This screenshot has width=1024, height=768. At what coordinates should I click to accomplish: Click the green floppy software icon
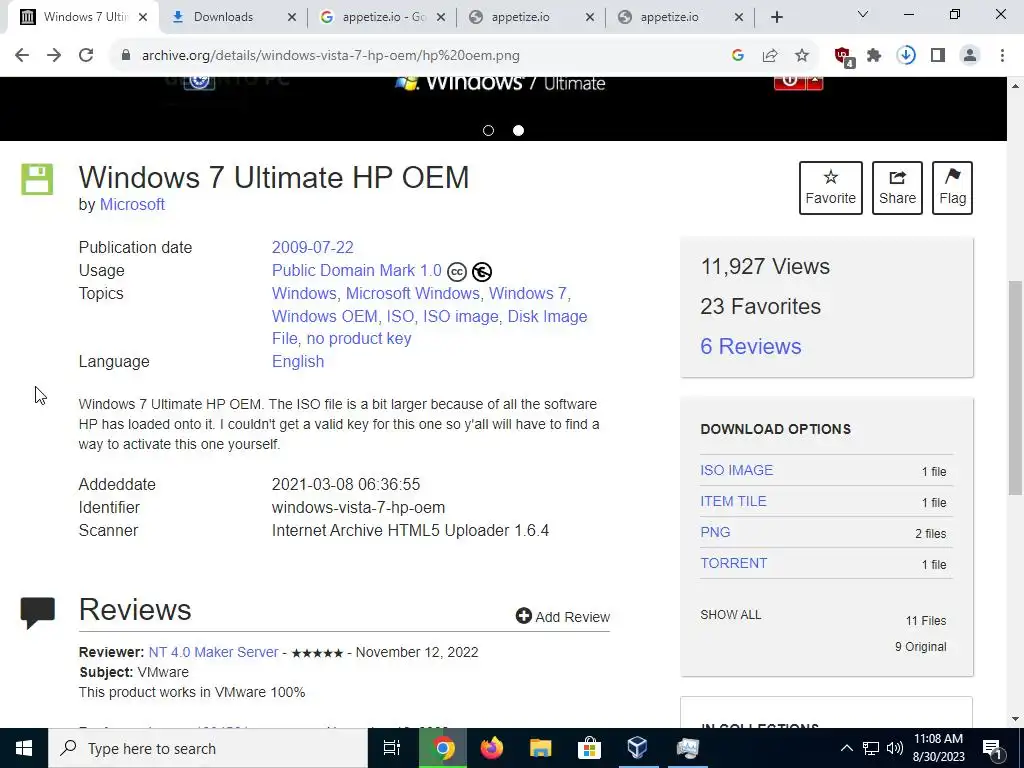click(37, 179)
